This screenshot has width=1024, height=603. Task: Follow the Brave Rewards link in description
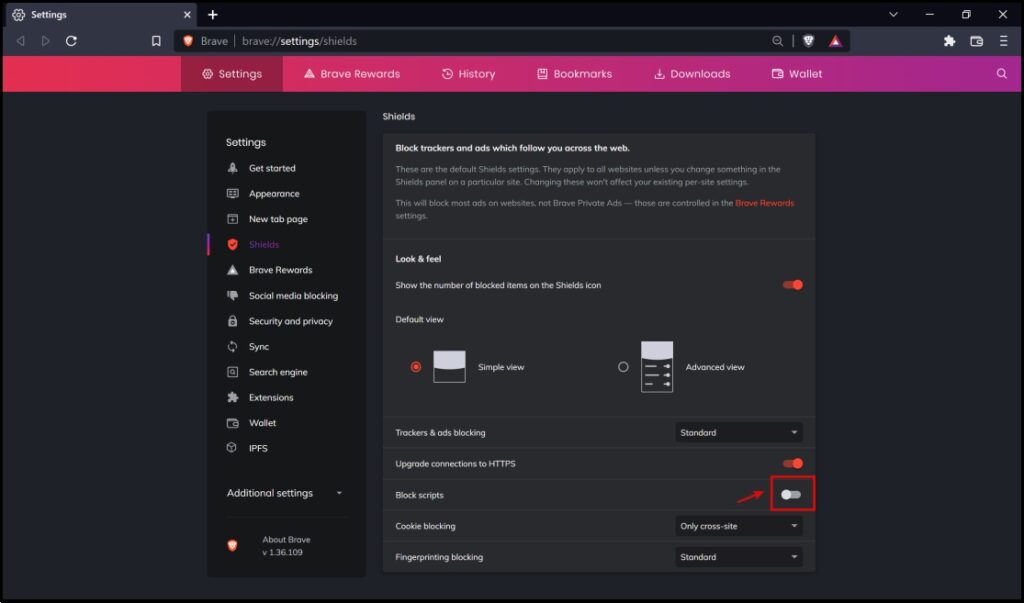coord(765,203)
